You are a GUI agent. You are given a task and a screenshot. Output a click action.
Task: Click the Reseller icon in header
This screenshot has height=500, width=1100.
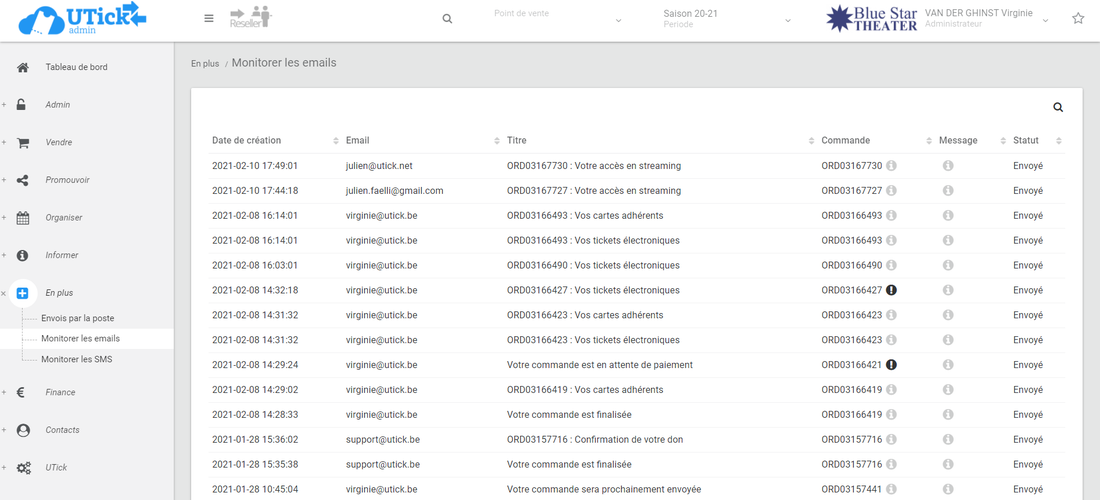(250, 17)
